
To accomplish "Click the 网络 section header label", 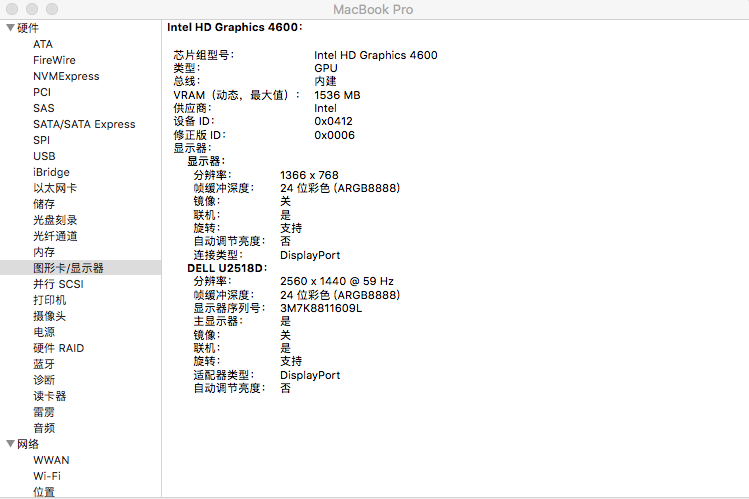I will point(28,444).
